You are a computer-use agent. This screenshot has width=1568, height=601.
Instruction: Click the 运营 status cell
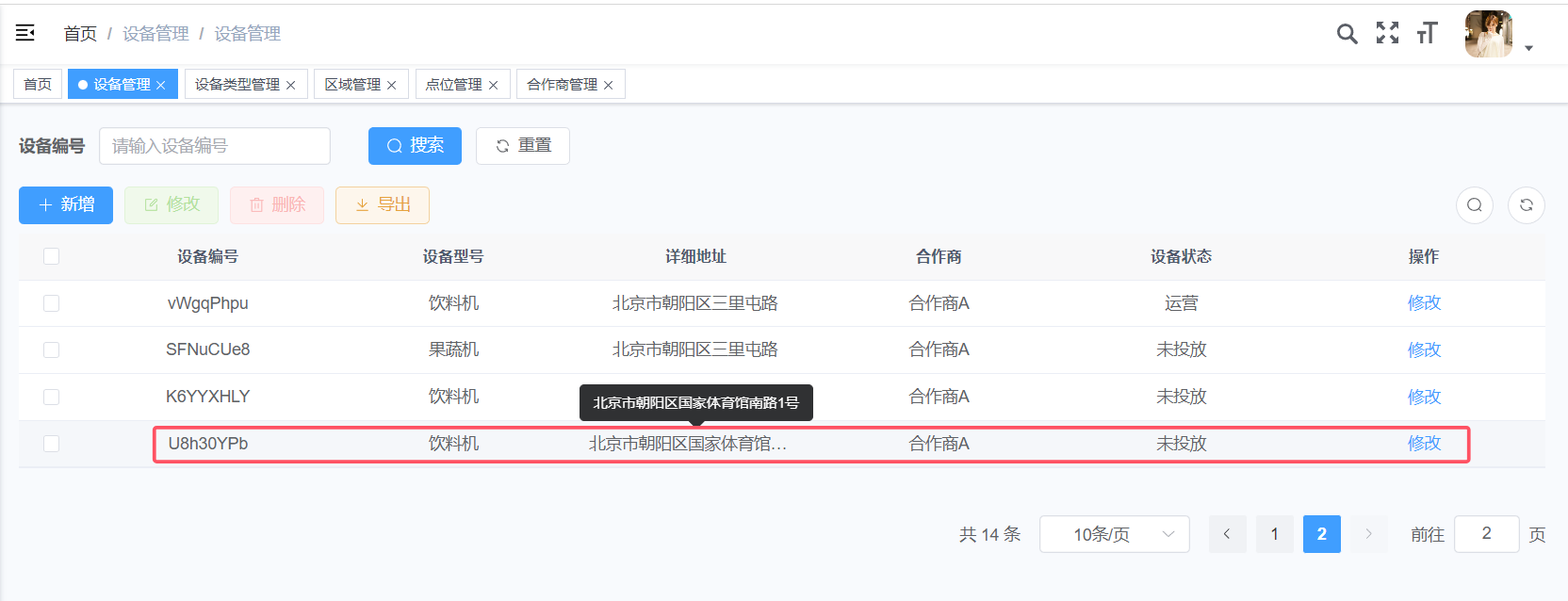click(1181, 303)
